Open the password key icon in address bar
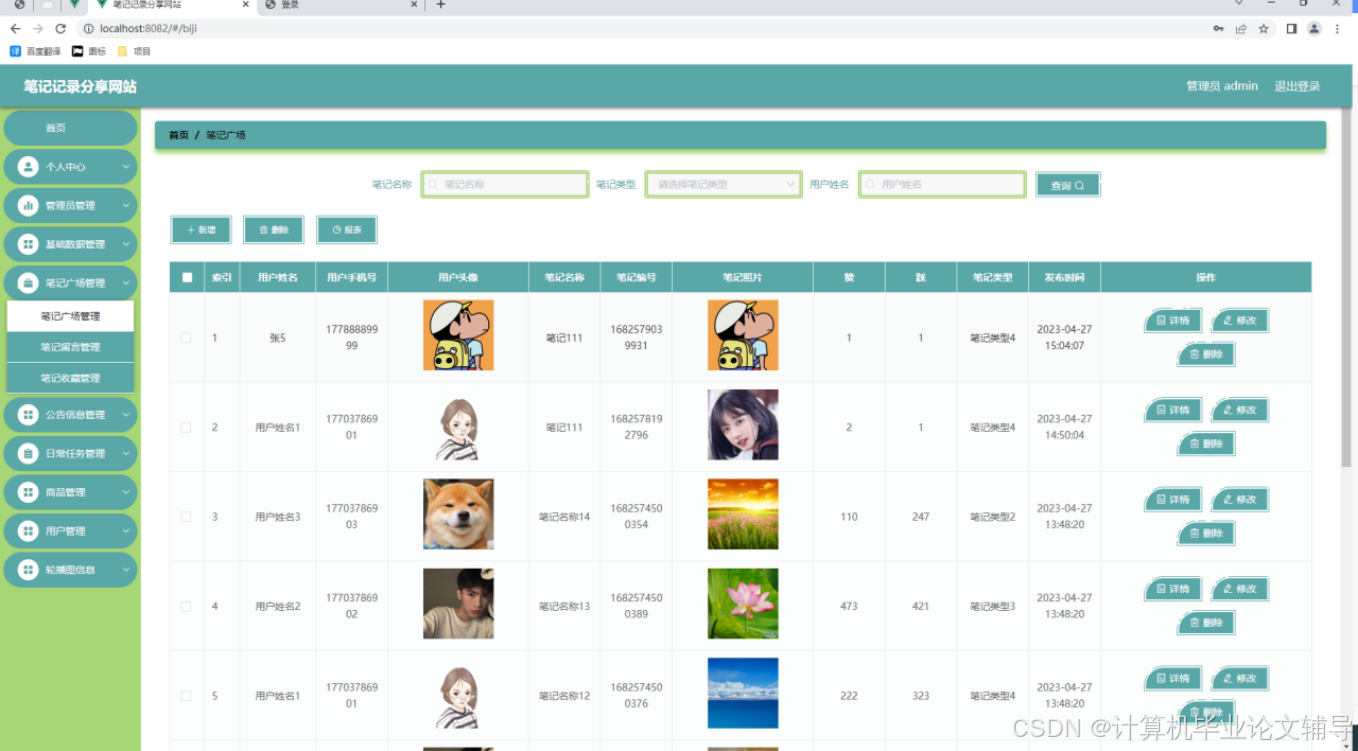This screenshot has width=1358, height=751. (1218, 29)
